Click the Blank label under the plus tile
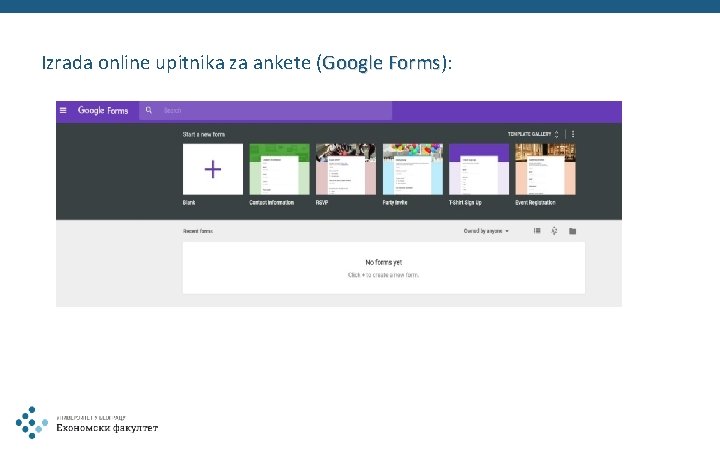Screen dimensions: 720x450 point(189,202)
